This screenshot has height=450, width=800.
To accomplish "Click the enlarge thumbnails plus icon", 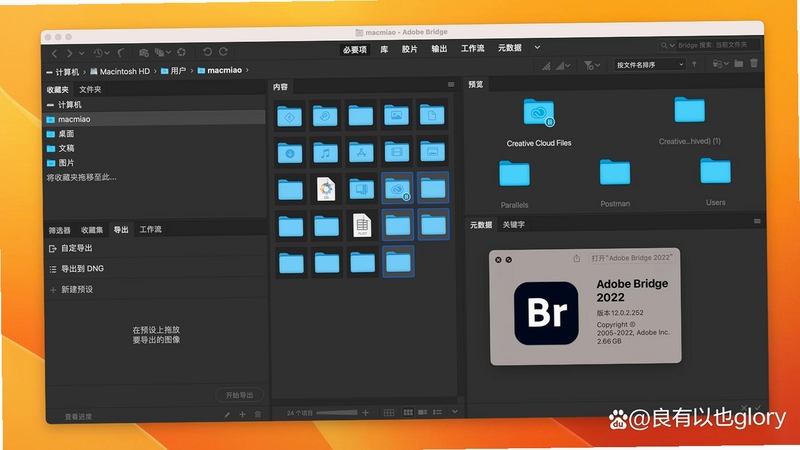I will pos(365,413).
